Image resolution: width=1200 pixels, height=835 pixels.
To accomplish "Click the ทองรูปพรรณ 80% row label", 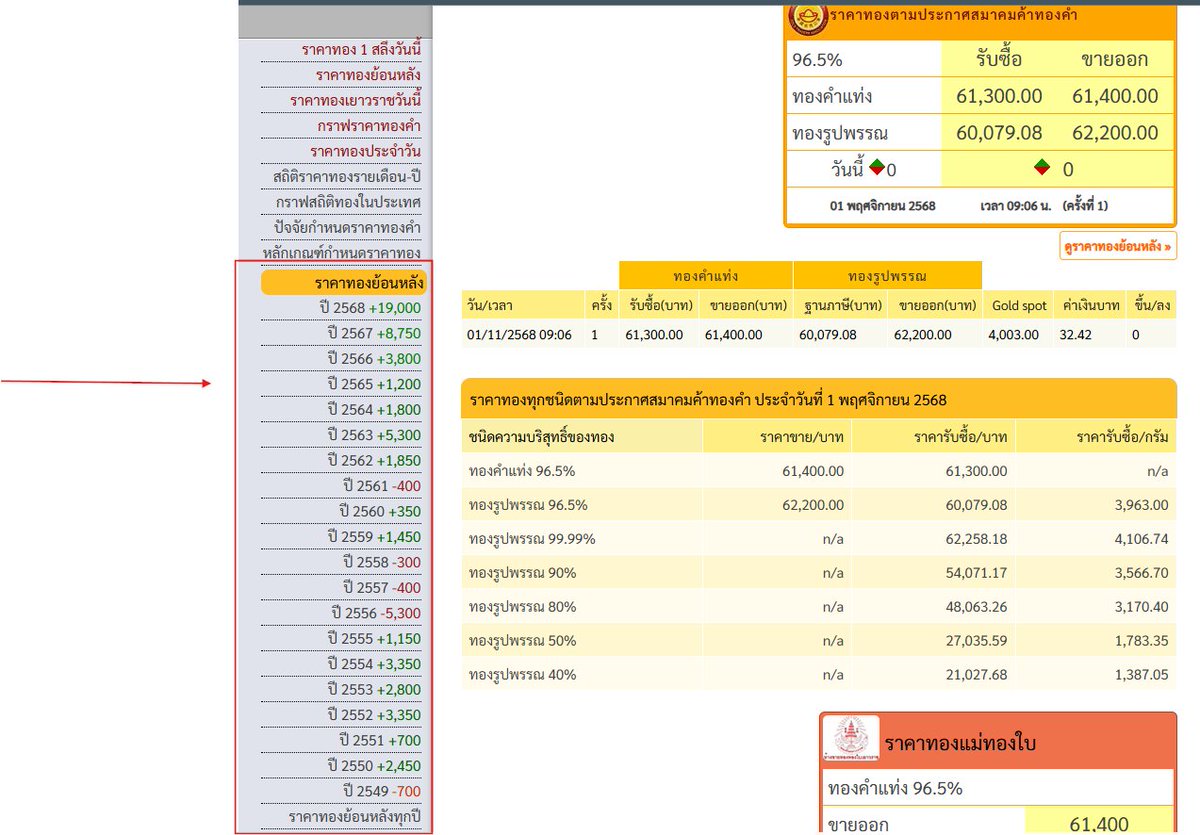I will (x=522, y=607).
